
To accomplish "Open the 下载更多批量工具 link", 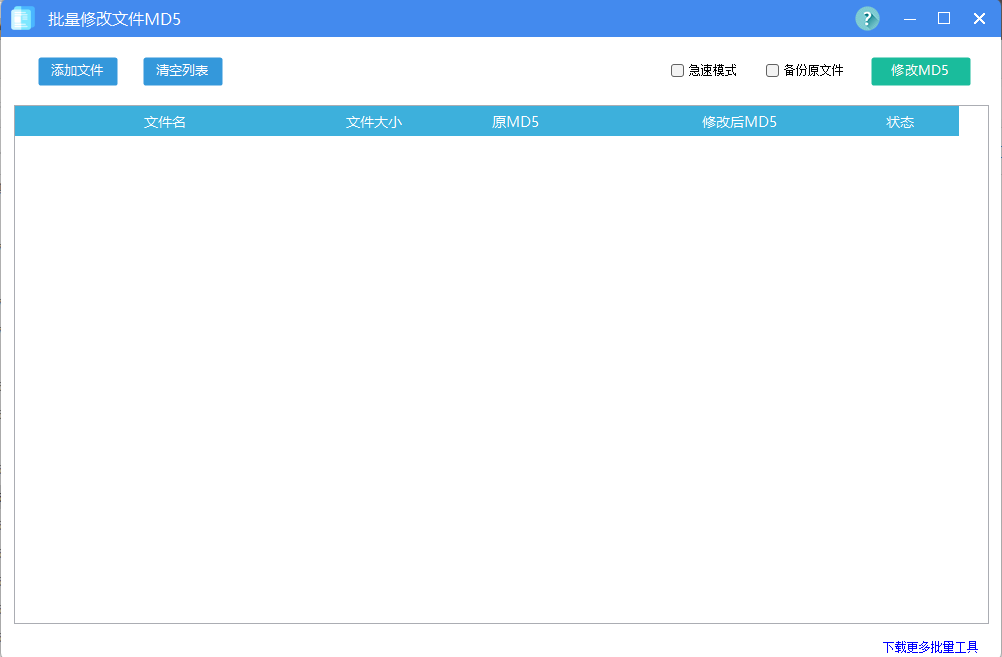I will point(930,647).
